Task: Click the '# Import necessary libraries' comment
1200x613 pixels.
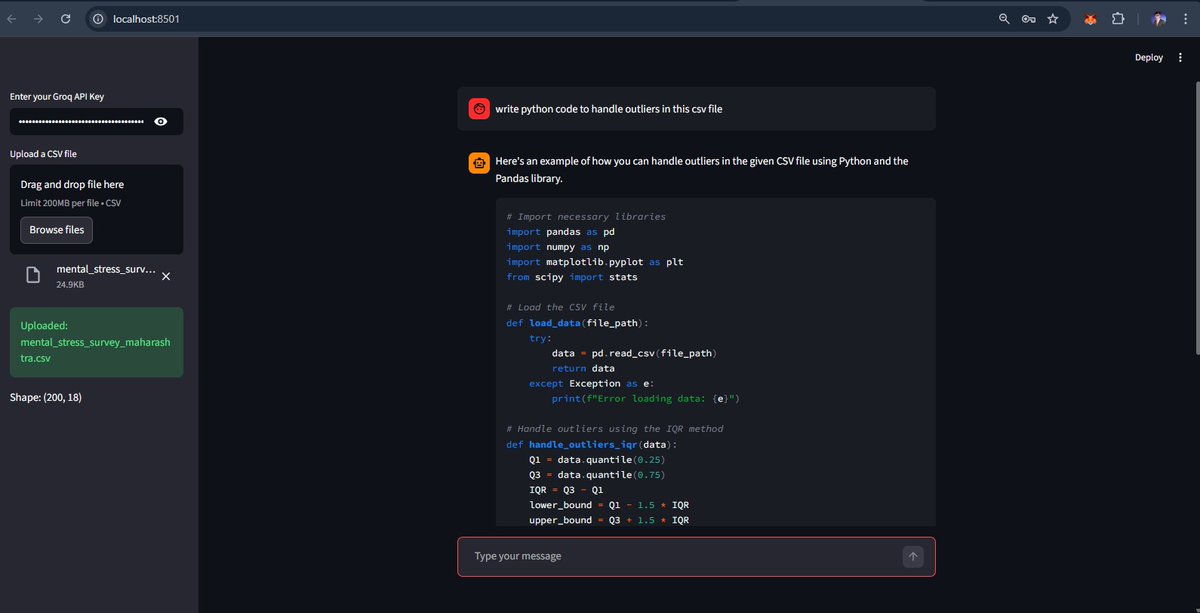Action: point(586,216)
